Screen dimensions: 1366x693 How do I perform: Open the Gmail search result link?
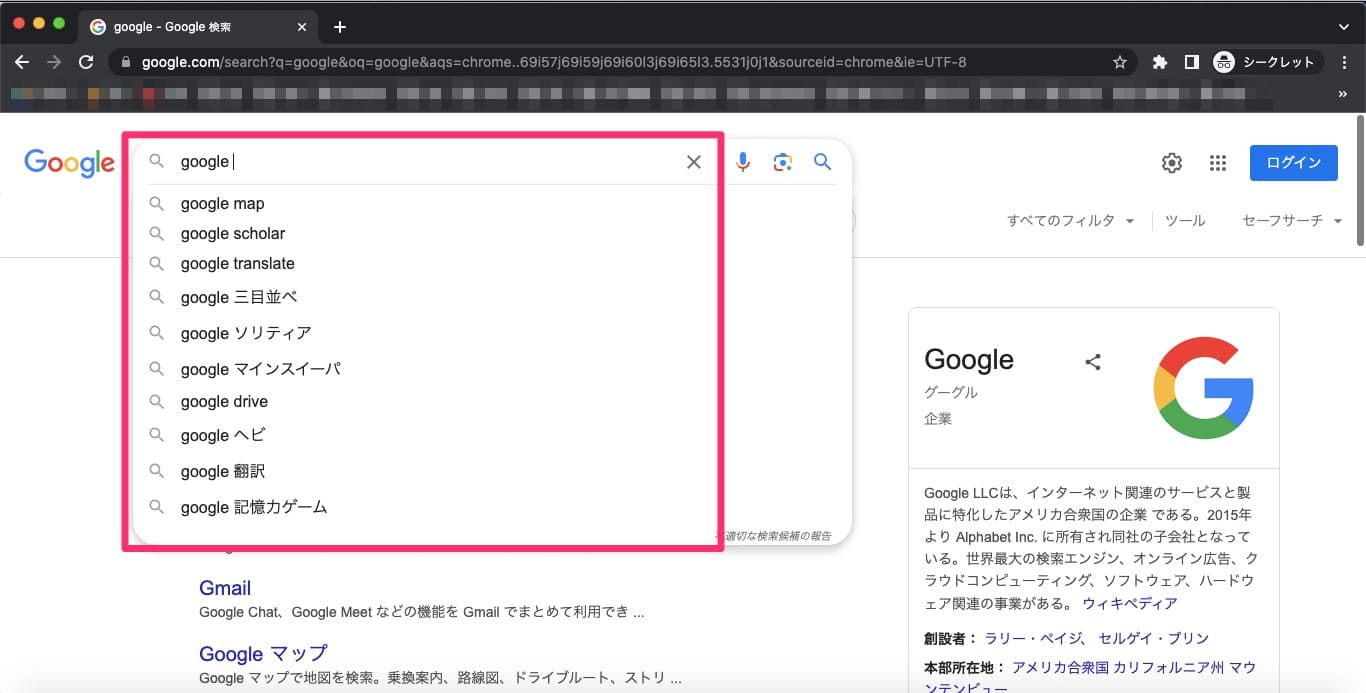(225, 588)
